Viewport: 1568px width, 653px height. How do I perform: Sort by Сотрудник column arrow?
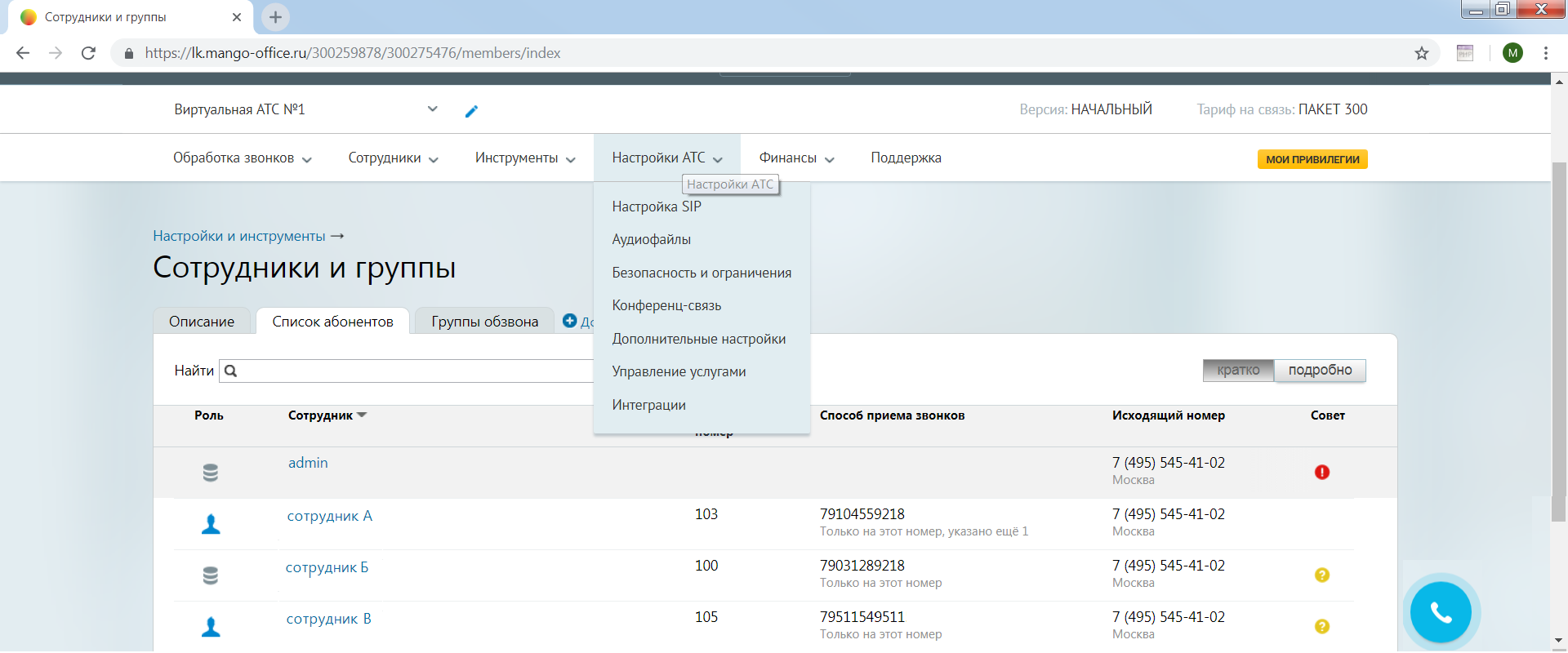(362, 415)
